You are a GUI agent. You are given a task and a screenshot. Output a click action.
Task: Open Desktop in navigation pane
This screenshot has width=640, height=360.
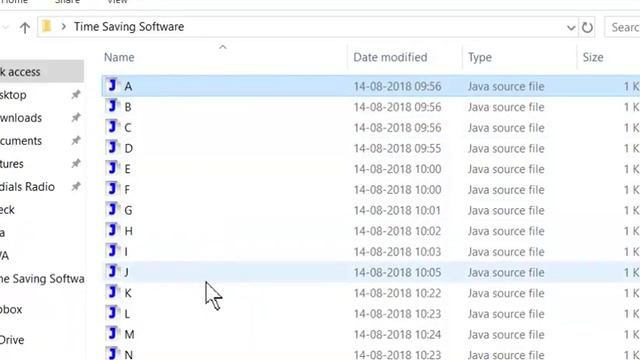[13, 95]
